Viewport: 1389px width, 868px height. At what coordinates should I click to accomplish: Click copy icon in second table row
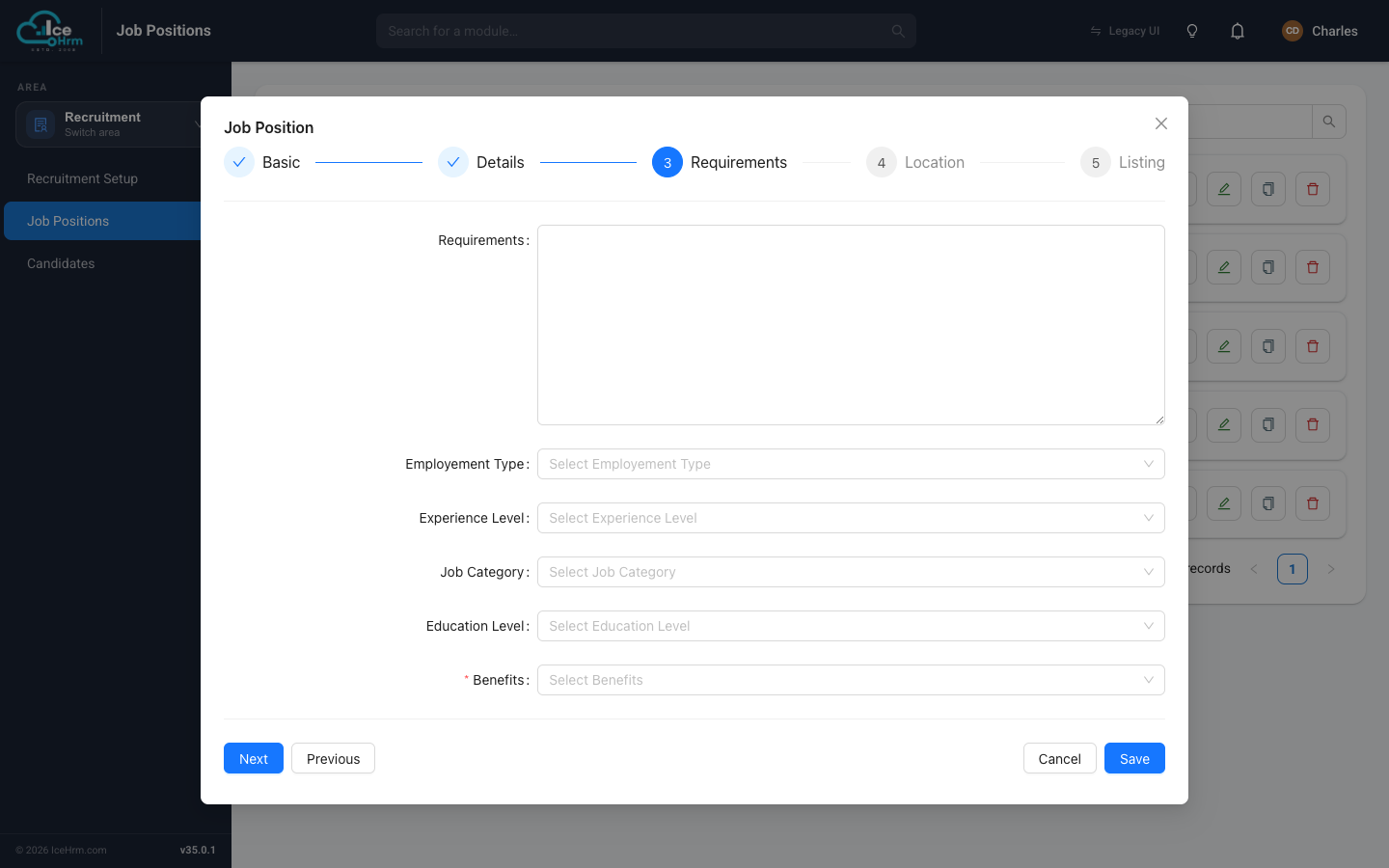click(1268, 267)
